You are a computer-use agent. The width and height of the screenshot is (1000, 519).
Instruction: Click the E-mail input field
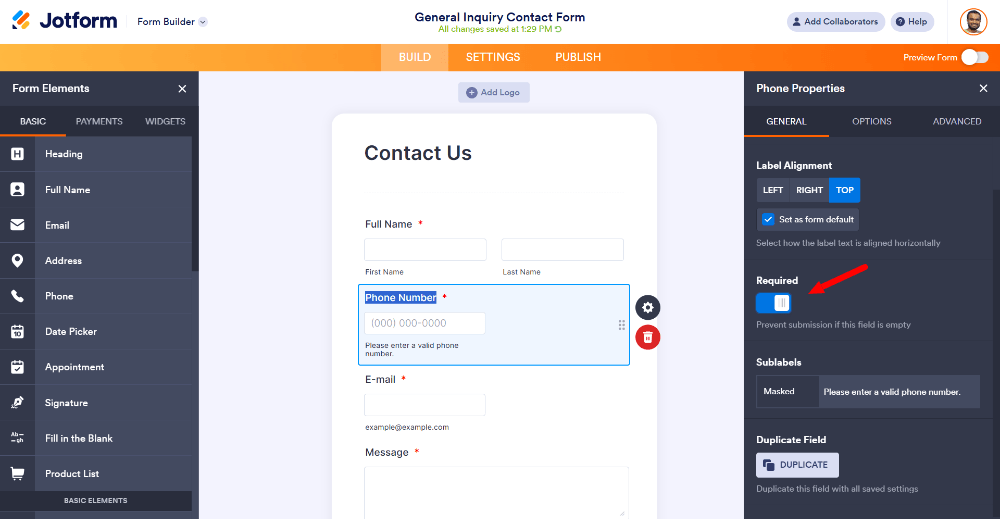click(x=425, y=405)
